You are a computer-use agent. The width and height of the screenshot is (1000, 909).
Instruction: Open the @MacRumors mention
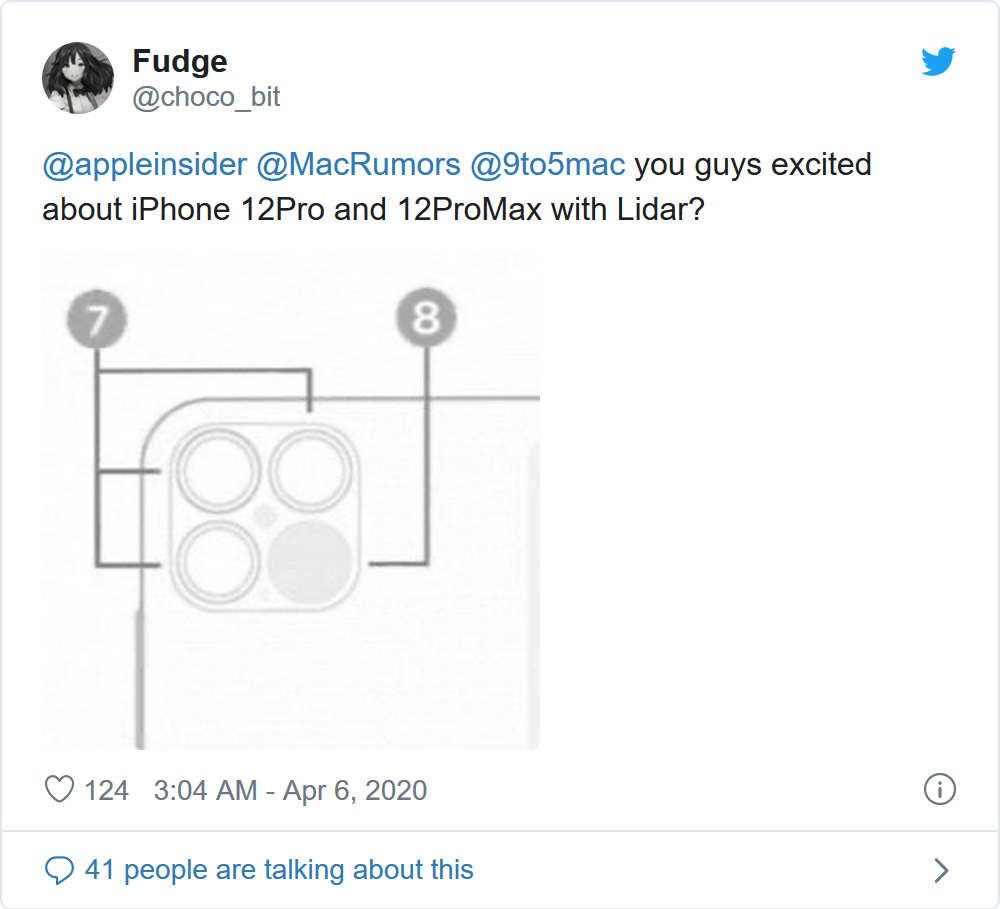click(358, 164)
